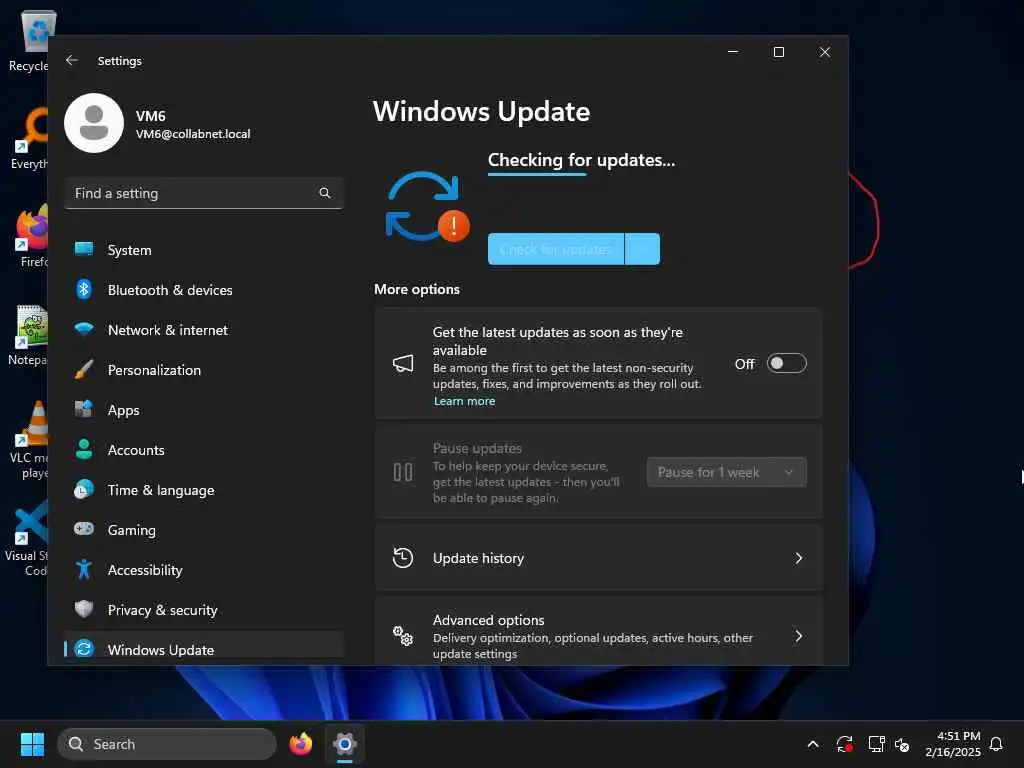Open Apps settings category
Image resolution: width=1024 pixels, height=768 pixels.
(x=204, y=409)
